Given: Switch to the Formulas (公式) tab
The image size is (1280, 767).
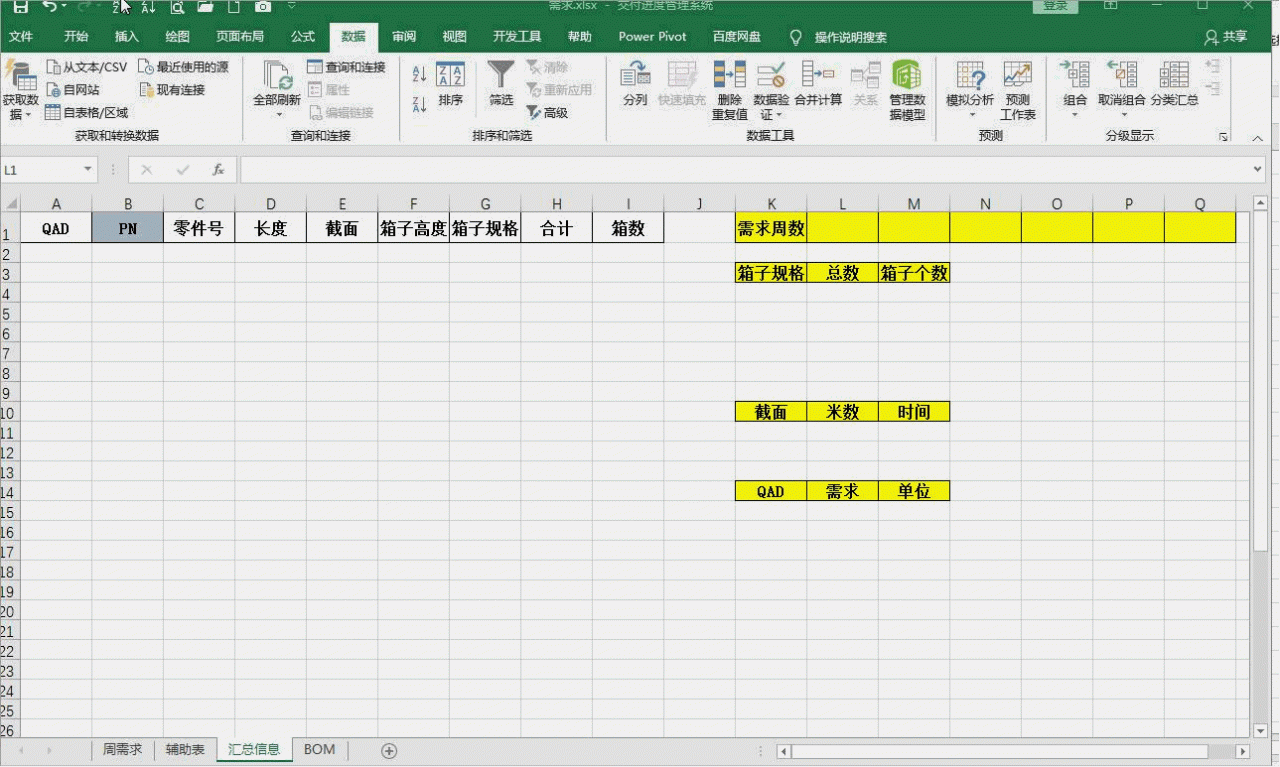Looking at the screenshot, I should tap(303, 37).
